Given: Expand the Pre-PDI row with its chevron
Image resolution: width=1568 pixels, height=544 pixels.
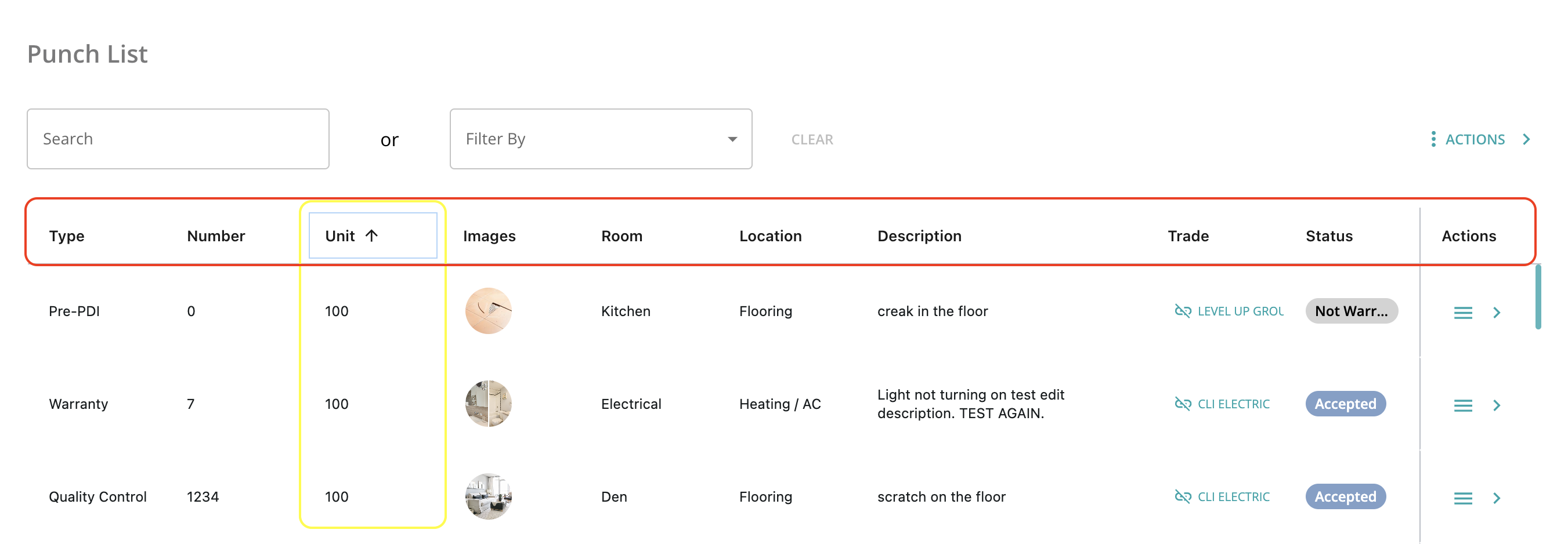Looking at the screenshot, I should pyautogui.click(x=1497, y=313).
